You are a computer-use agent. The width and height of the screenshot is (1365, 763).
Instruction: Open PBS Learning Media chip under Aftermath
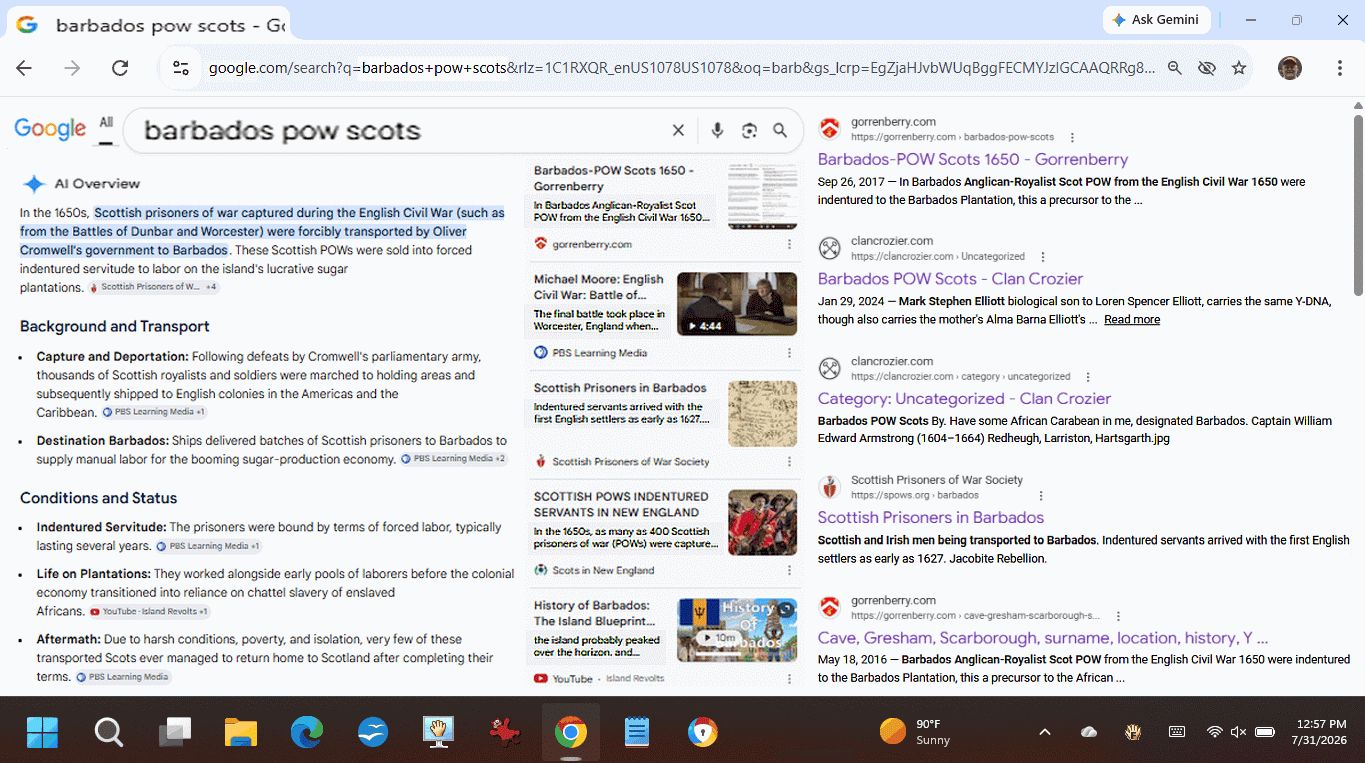coord(124,677)
